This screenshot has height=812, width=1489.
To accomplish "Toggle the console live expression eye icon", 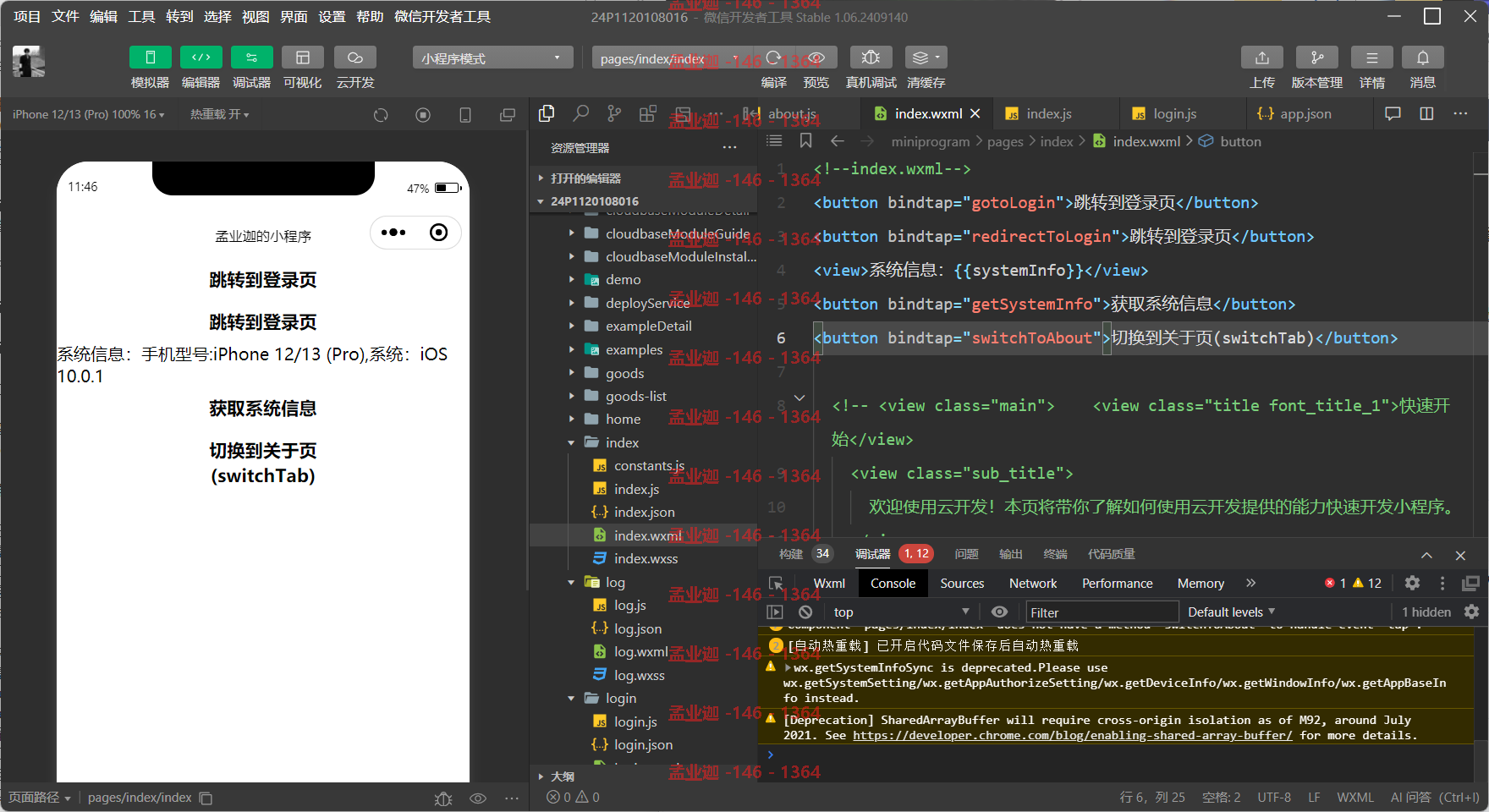I will coord(999,612).
